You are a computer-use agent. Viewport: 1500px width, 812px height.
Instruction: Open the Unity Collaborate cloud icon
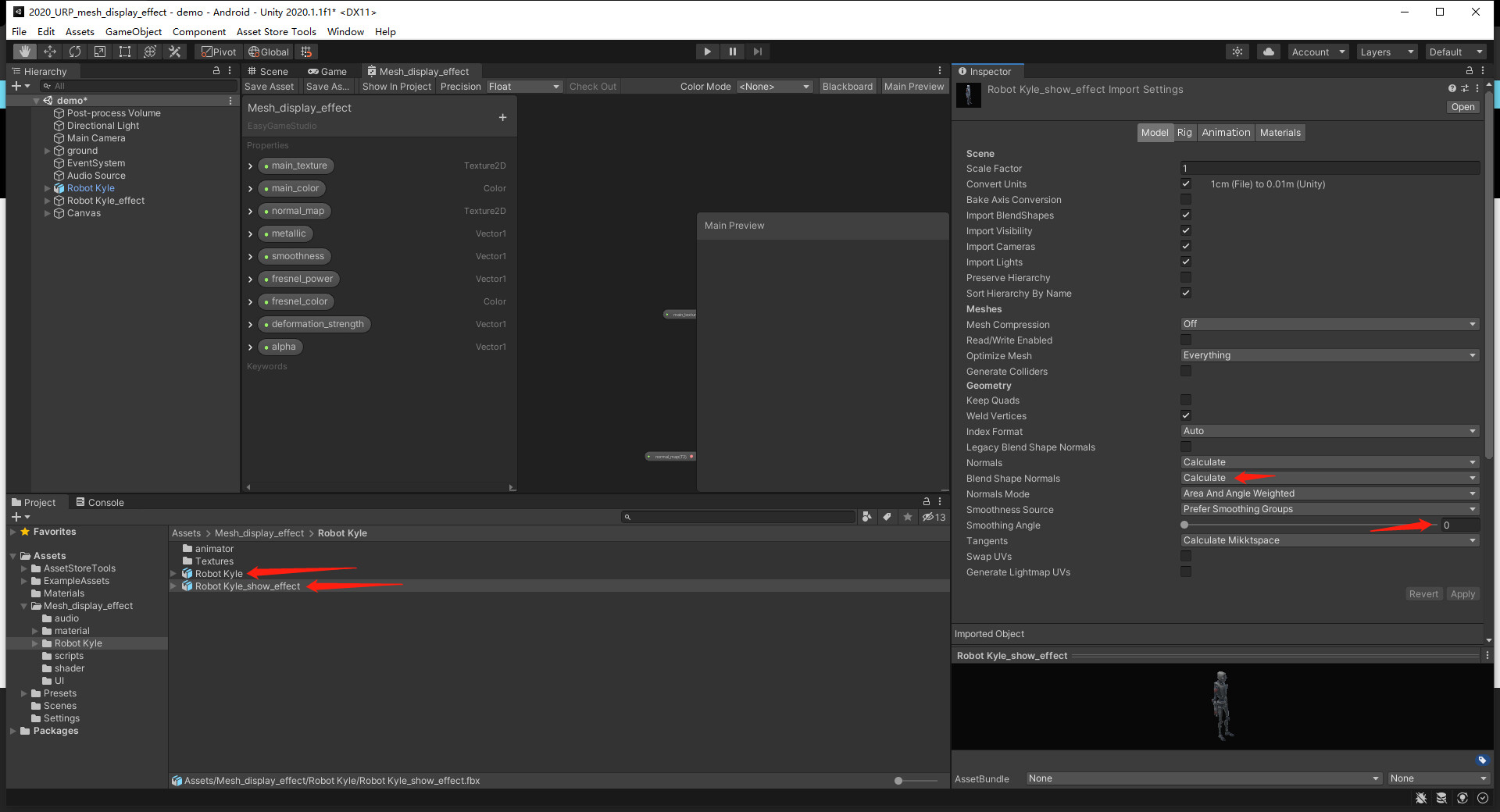coord(1267,51)
